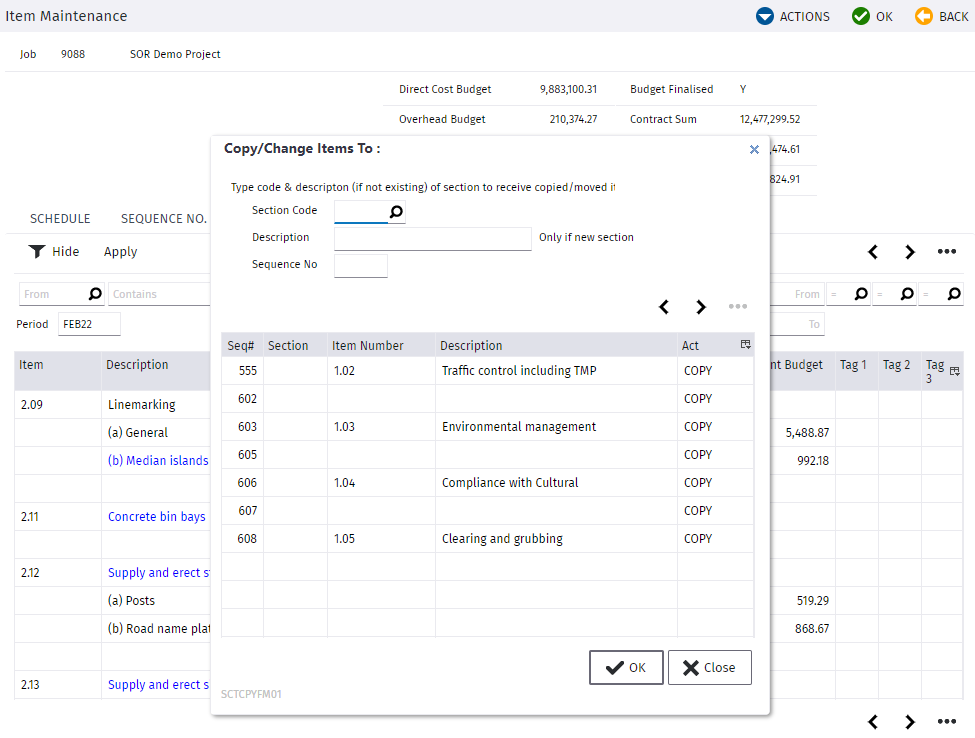Image resolution: width=975 pixels, height=738 pixels.
Task: Go to next page in bottom pager
Action: 910,722
